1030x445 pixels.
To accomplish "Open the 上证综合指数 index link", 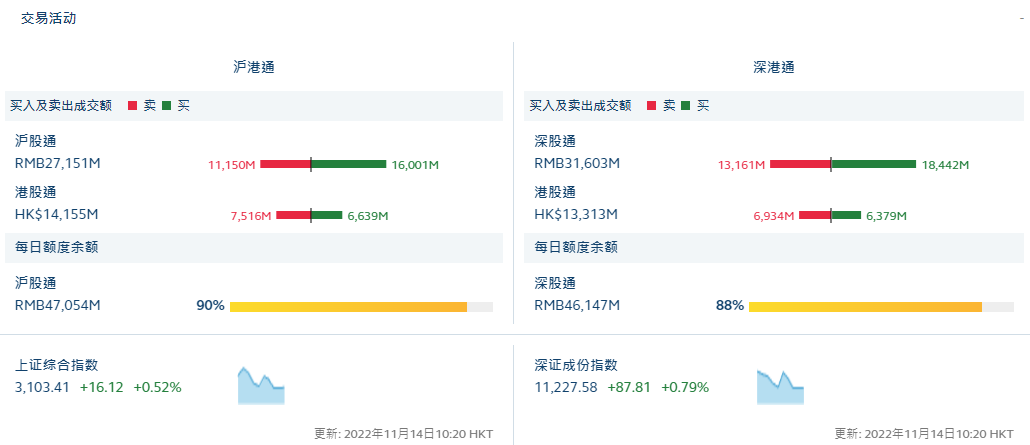I will pos(56,366).
